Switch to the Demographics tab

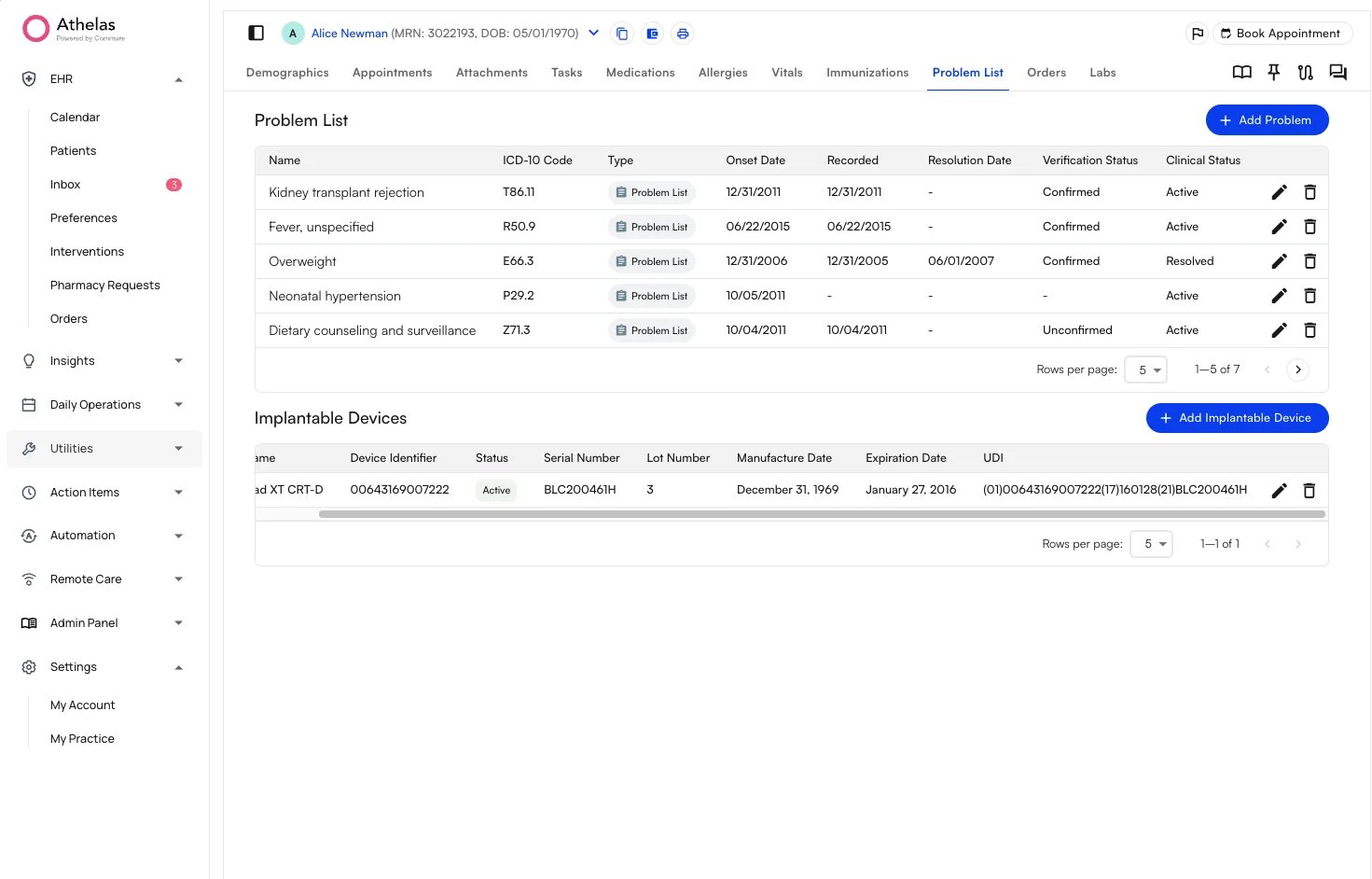(287, 73)
